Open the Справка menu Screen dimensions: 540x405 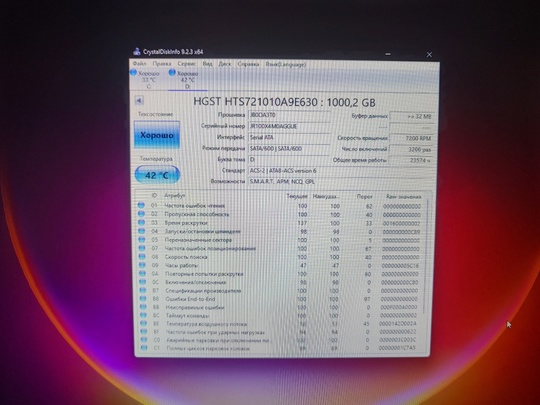[248, 64]
